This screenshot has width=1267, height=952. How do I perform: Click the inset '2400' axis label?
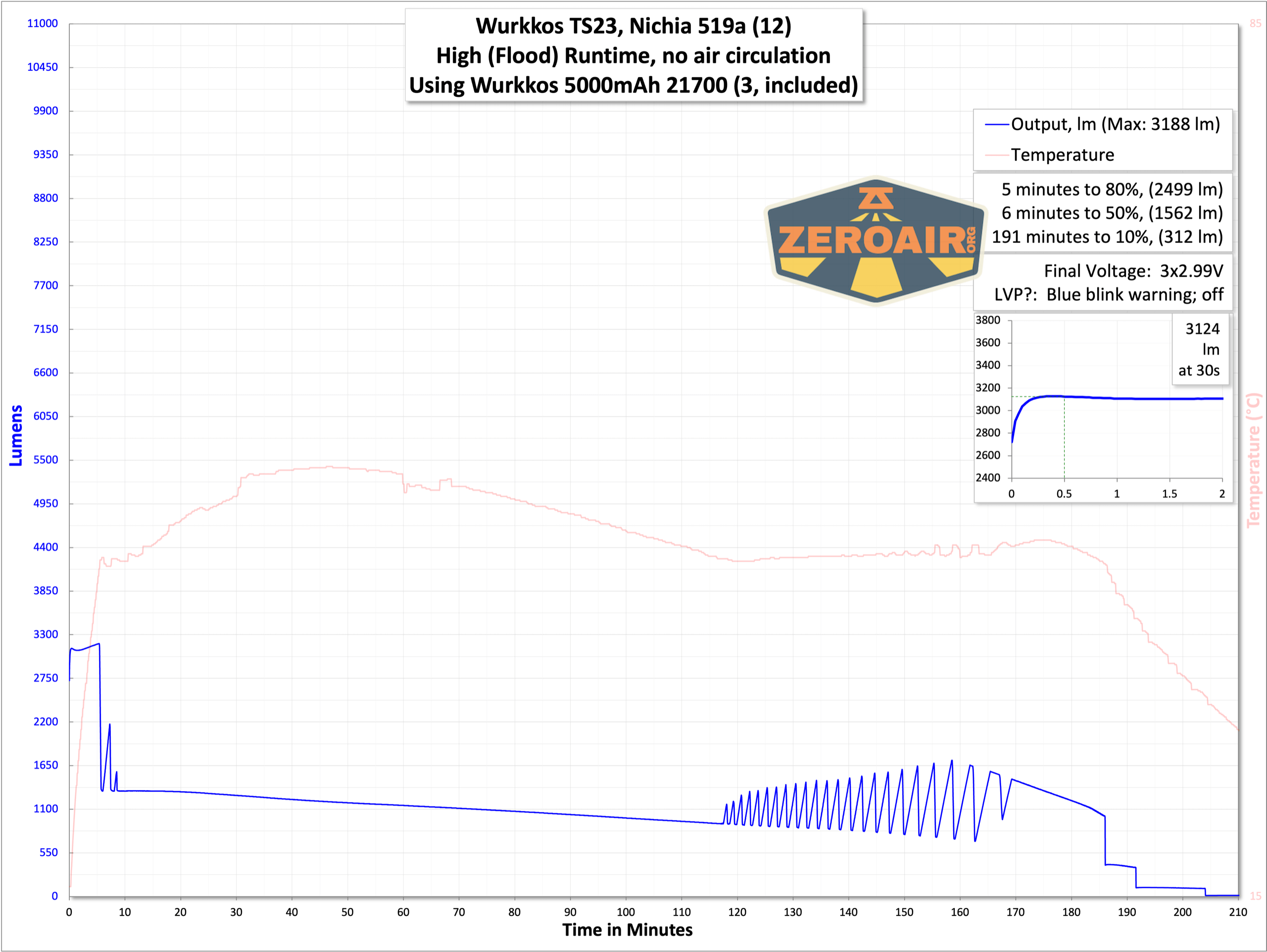click(988, 477)
